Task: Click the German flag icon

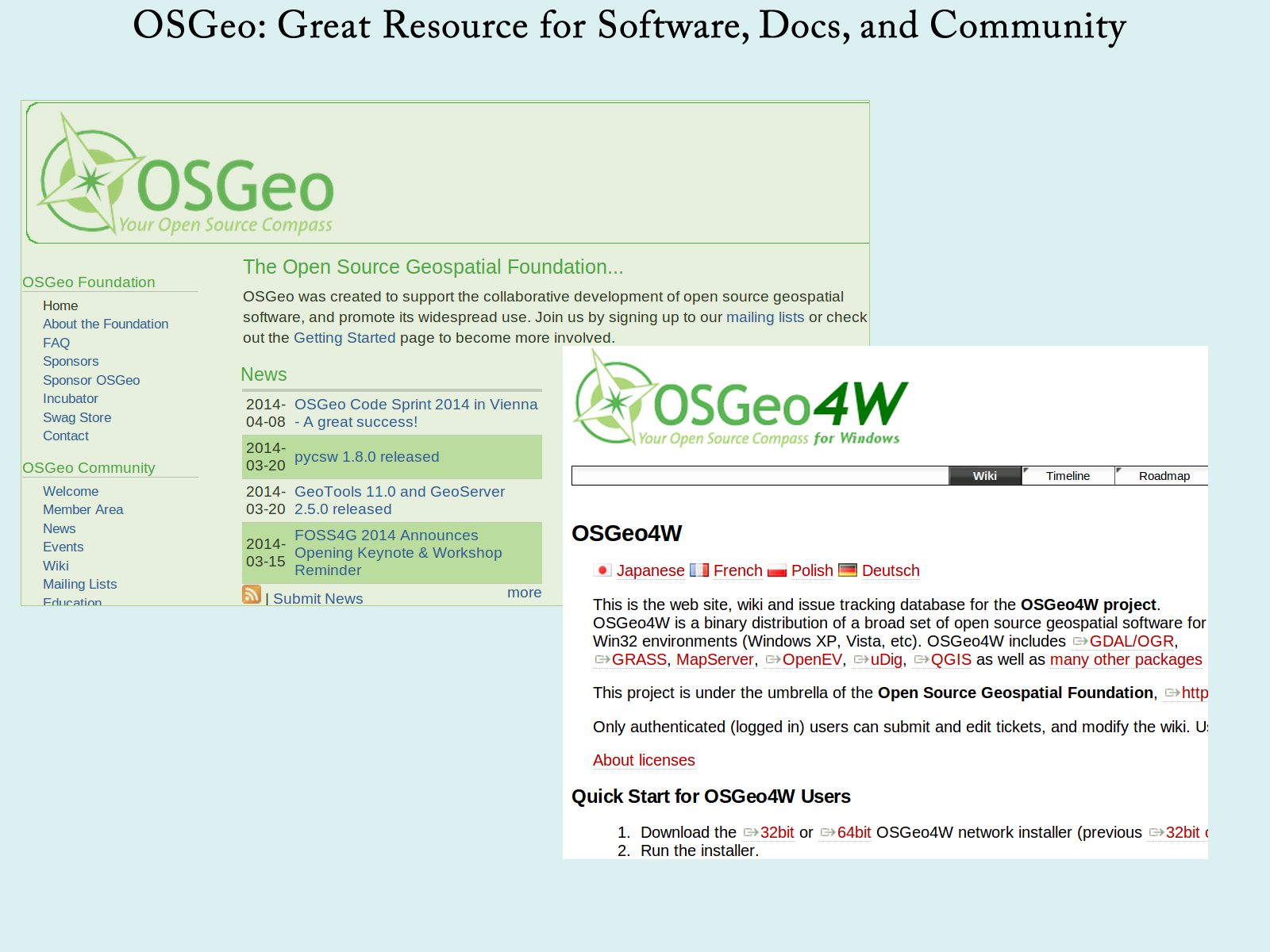Action: click(848, 570)
